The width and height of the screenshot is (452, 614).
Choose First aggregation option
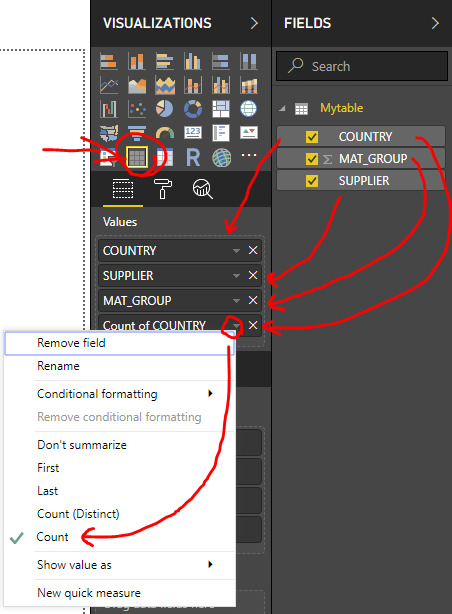click(120, 468)
